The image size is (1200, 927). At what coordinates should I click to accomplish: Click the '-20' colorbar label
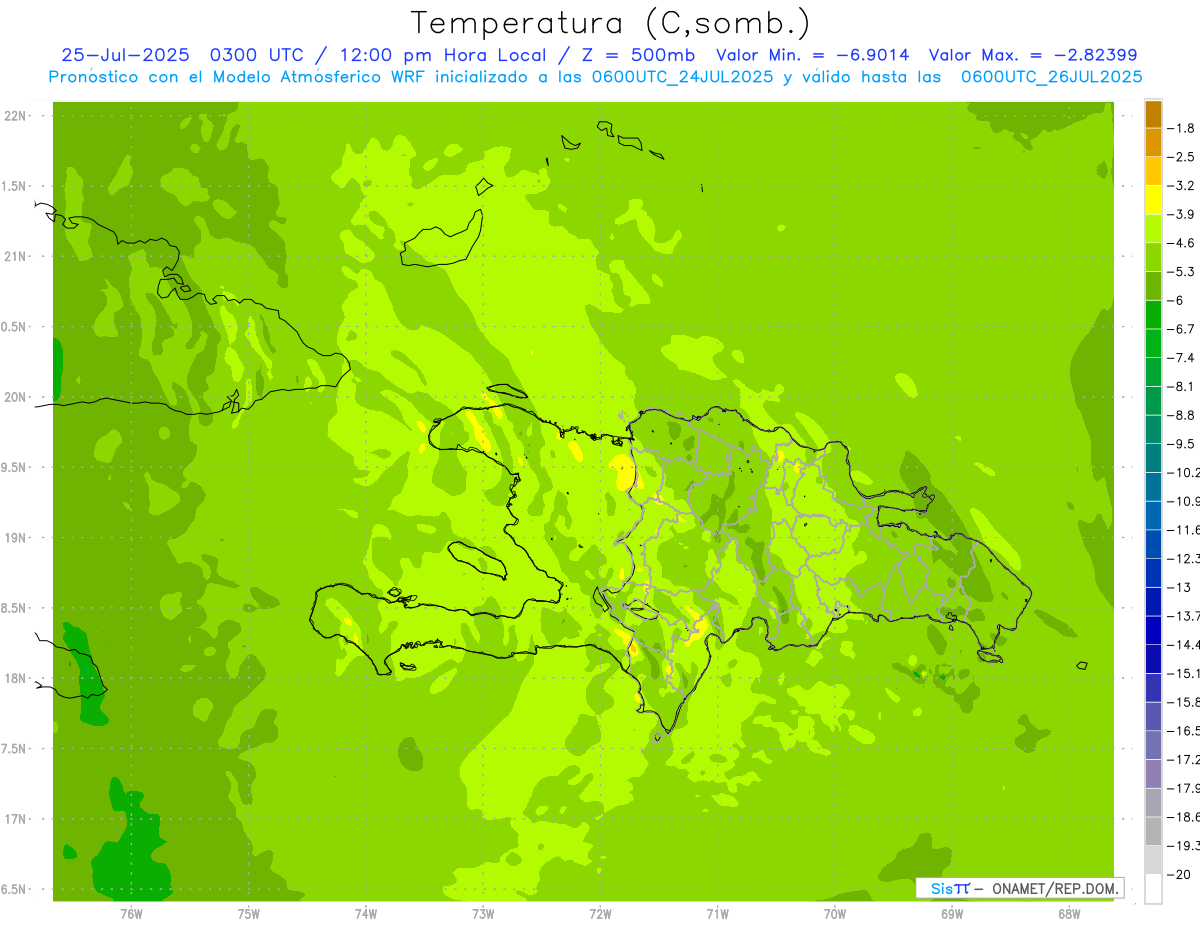[x=1180, y=874]
